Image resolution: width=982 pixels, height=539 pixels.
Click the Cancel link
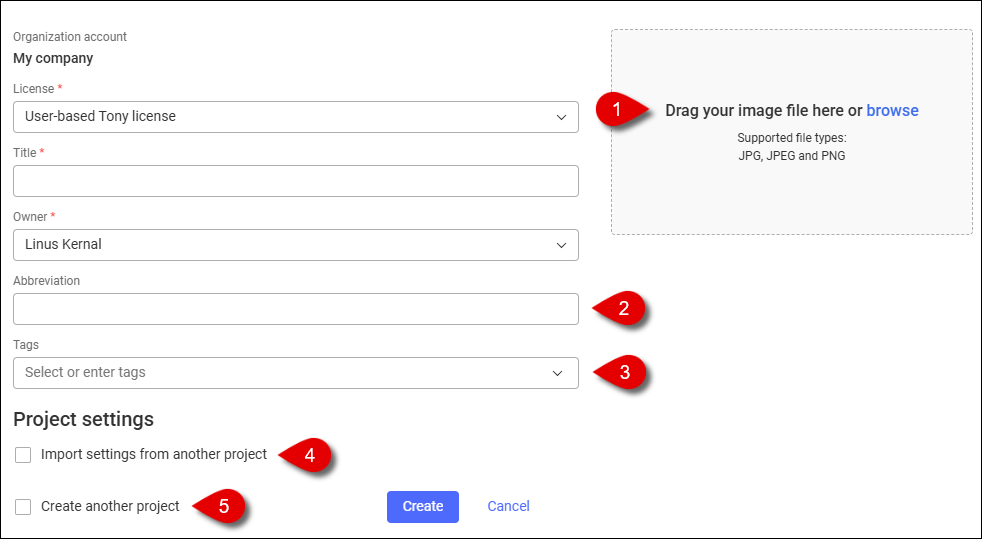coord(509,506)
